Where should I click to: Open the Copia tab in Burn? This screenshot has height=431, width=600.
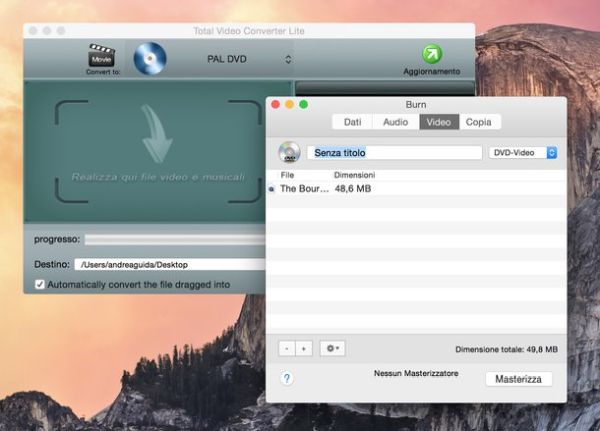[x=479, y=122]
